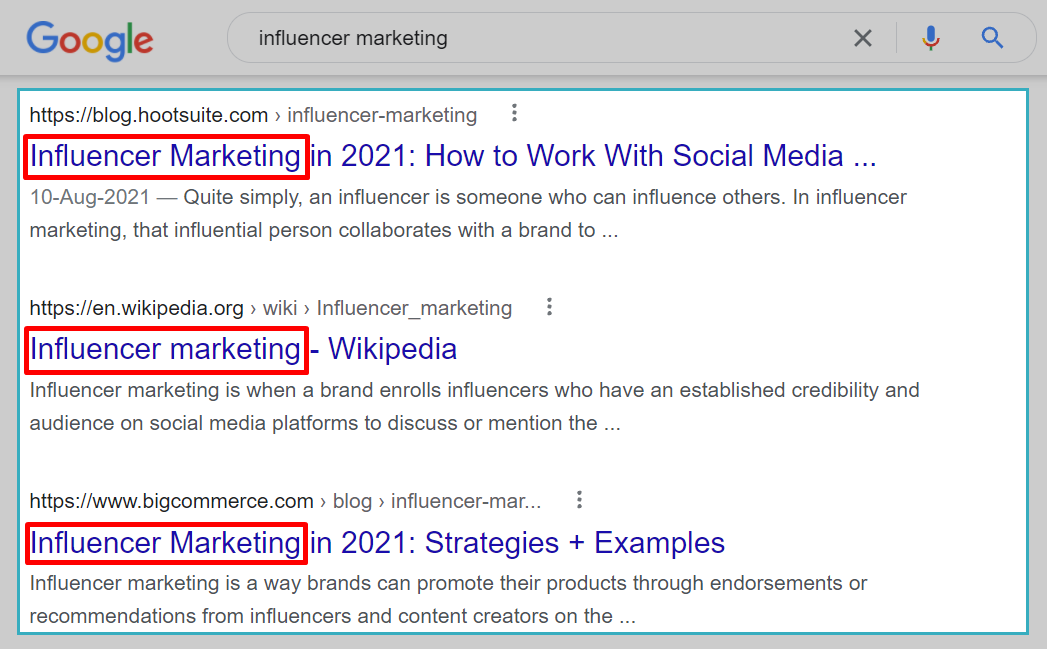The image size is (1047, 649).
Task: Open the three-dot menu beside the BigCommerce result
Action: tap(578, 499)
